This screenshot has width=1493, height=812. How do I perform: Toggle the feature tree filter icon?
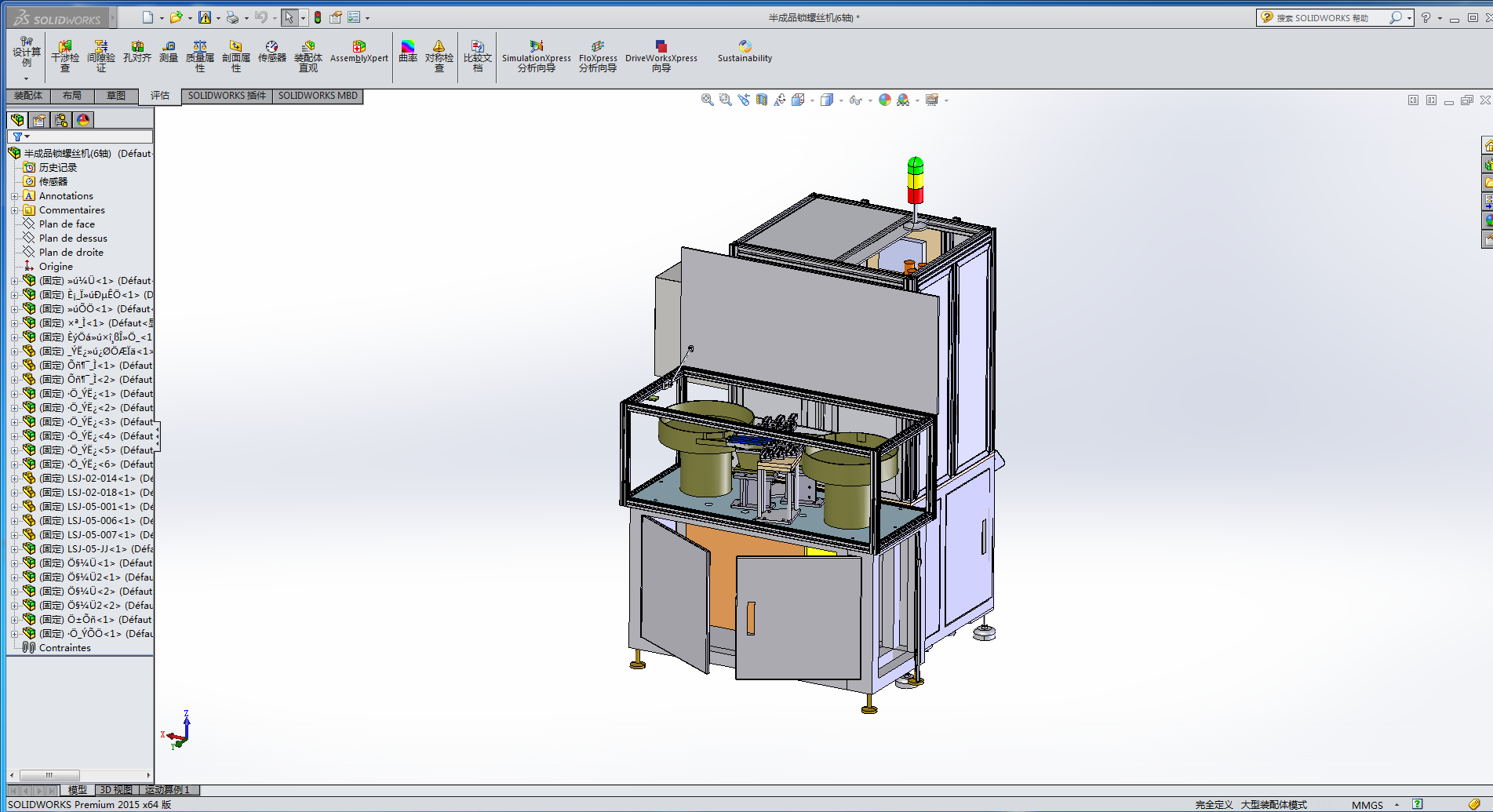point(18,137)
